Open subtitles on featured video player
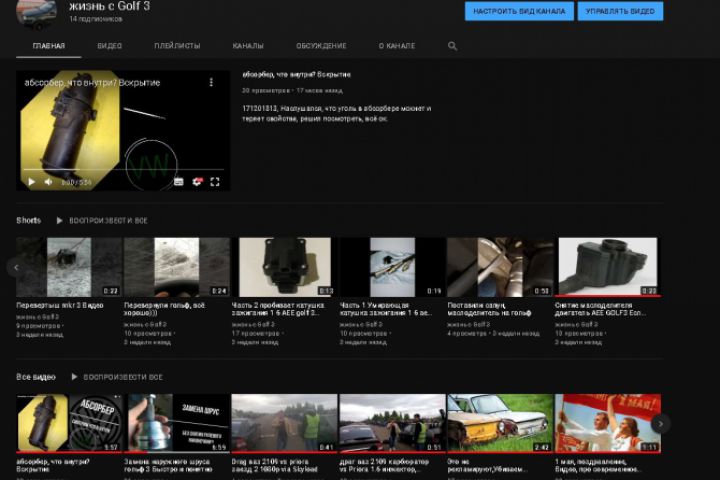The height and width of the screenshot is (480, 720). click(179, 182)
